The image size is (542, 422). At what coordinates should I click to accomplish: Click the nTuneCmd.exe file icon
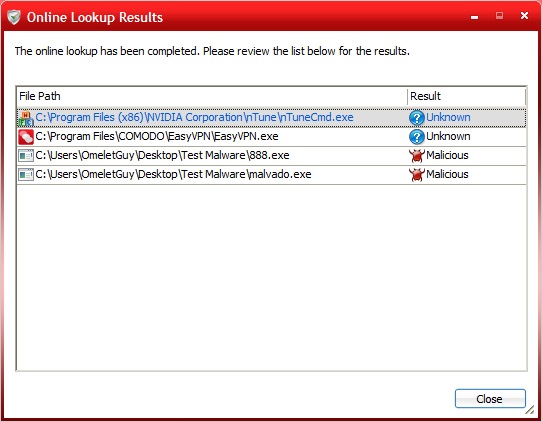(x=26, y=118)
